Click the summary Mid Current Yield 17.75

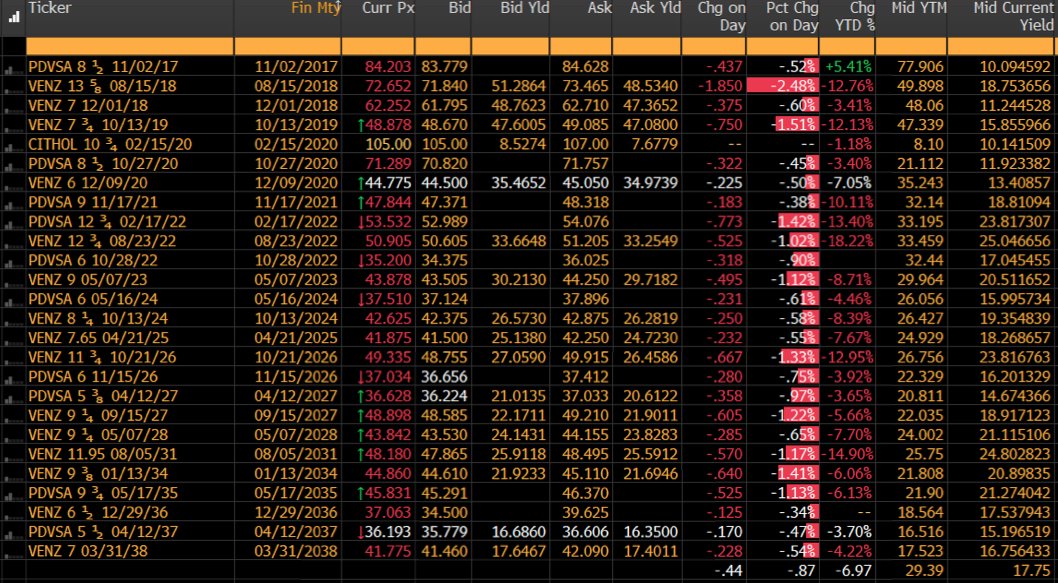[1032, 570]
